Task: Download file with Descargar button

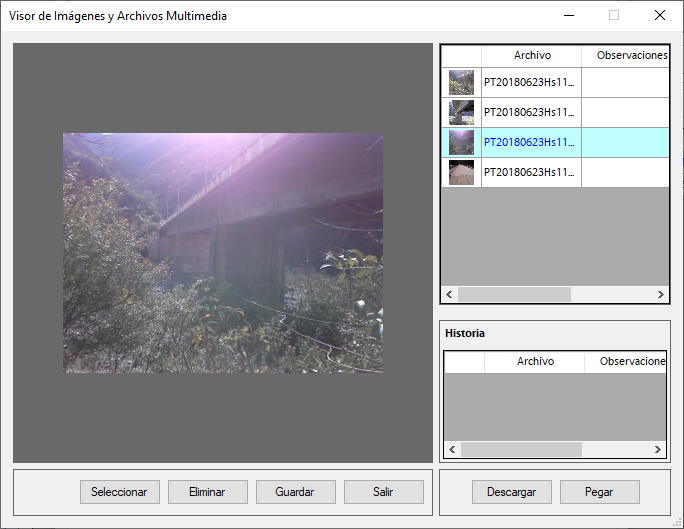Action: [511, 492]
